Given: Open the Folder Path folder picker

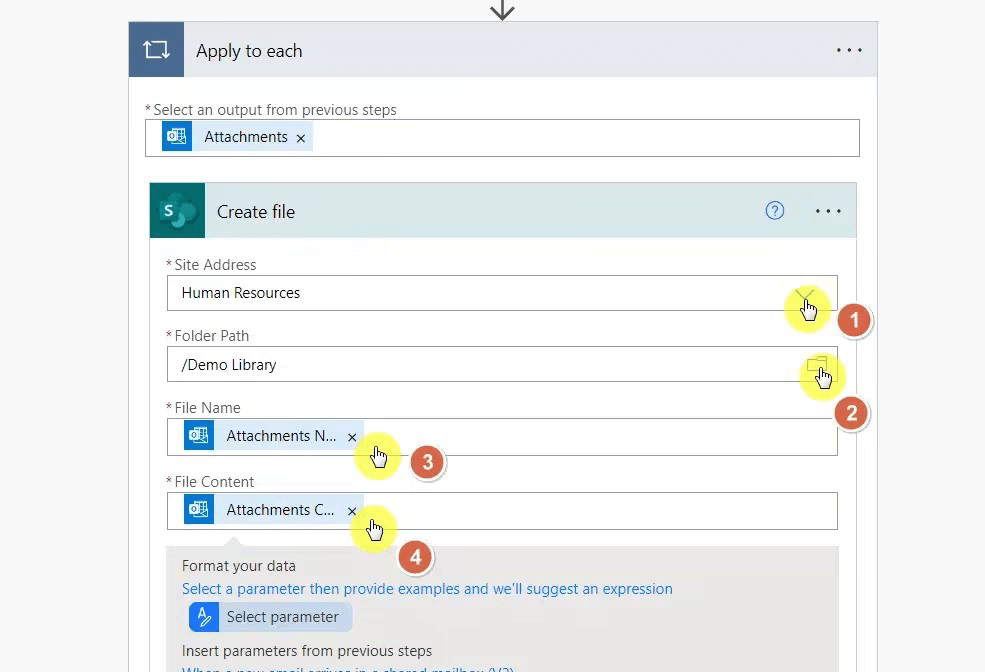Looking at the screenshot, I should click(817, 365).
